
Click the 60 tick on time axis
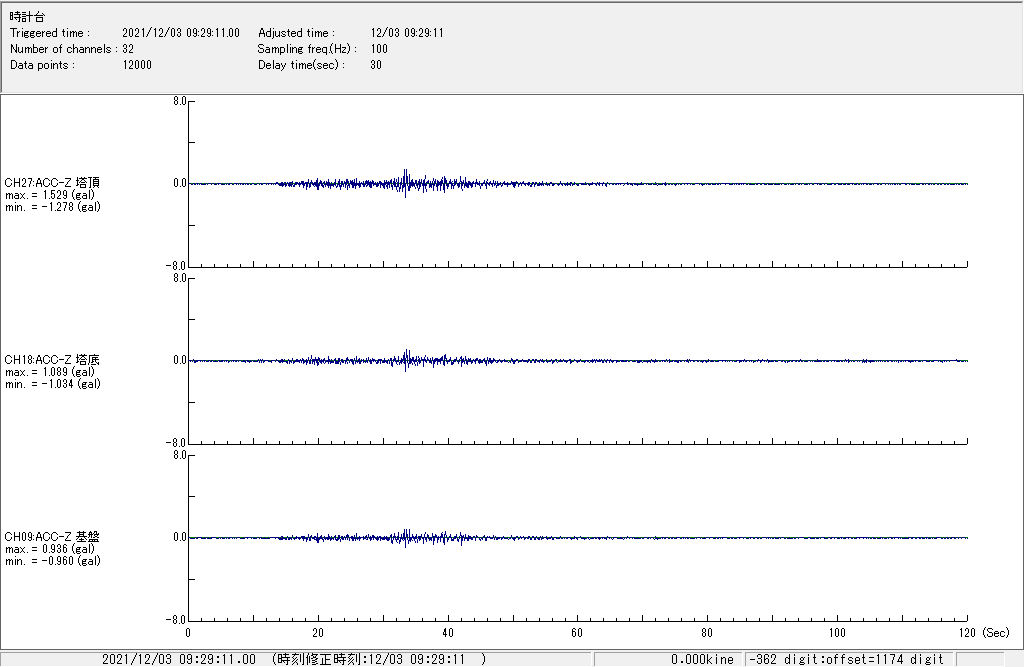click(577, 633)
